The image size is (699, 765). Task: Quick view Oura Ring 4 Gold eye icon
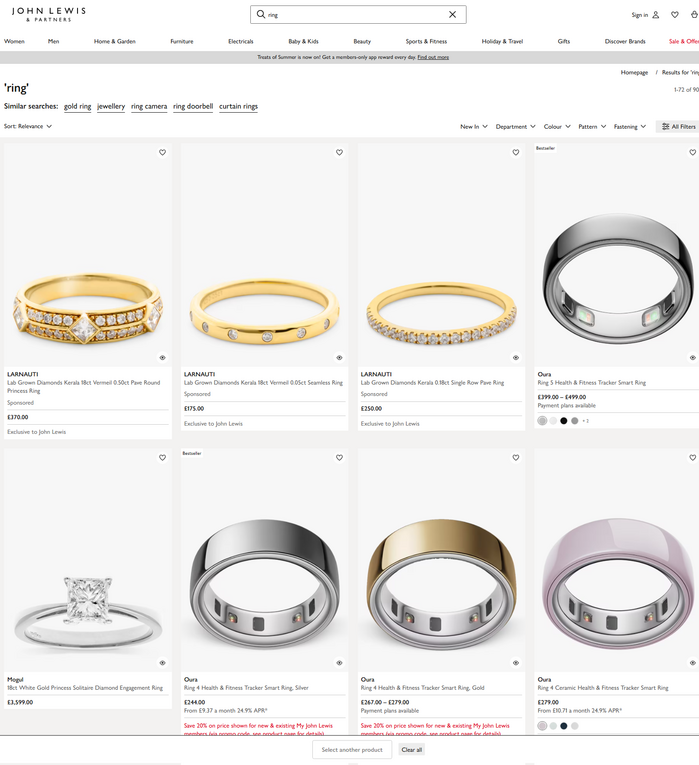(516, 663)
